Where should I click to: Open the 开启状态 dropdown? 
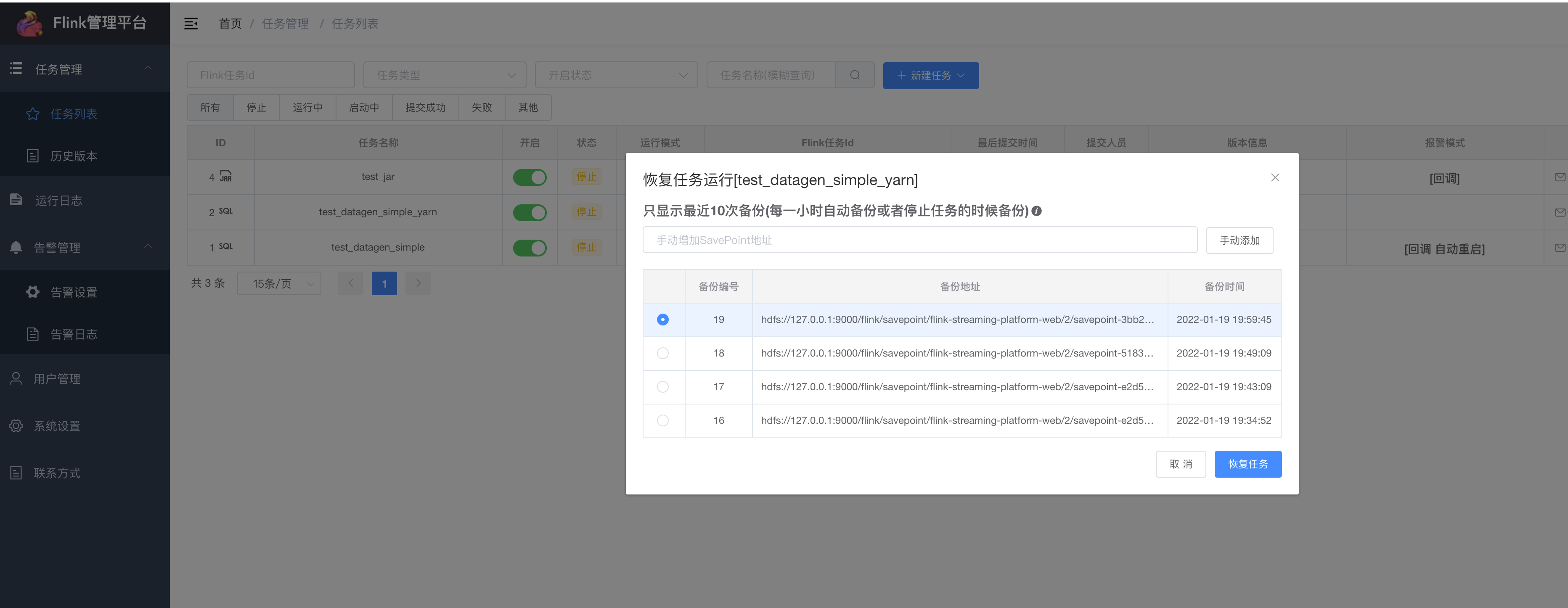tap(616, 75)
